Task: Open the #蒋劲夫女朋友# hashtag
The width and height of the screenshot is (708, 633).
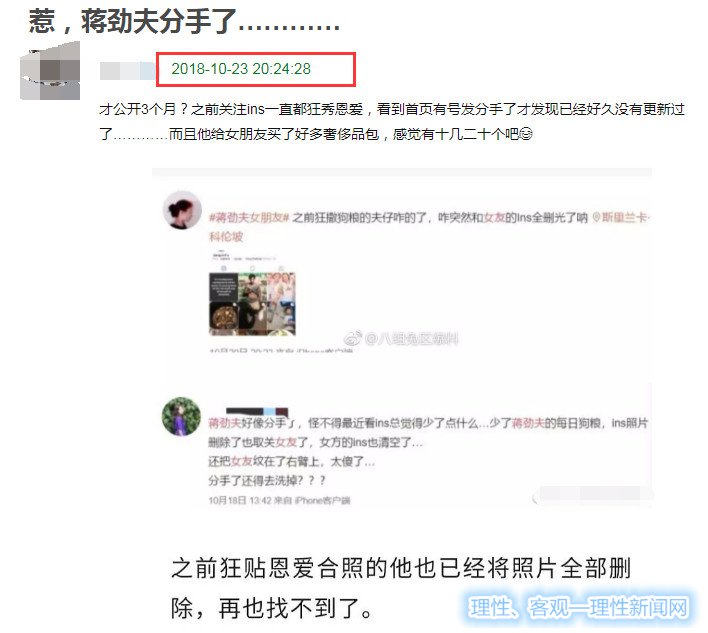Action: click(249, 218)
